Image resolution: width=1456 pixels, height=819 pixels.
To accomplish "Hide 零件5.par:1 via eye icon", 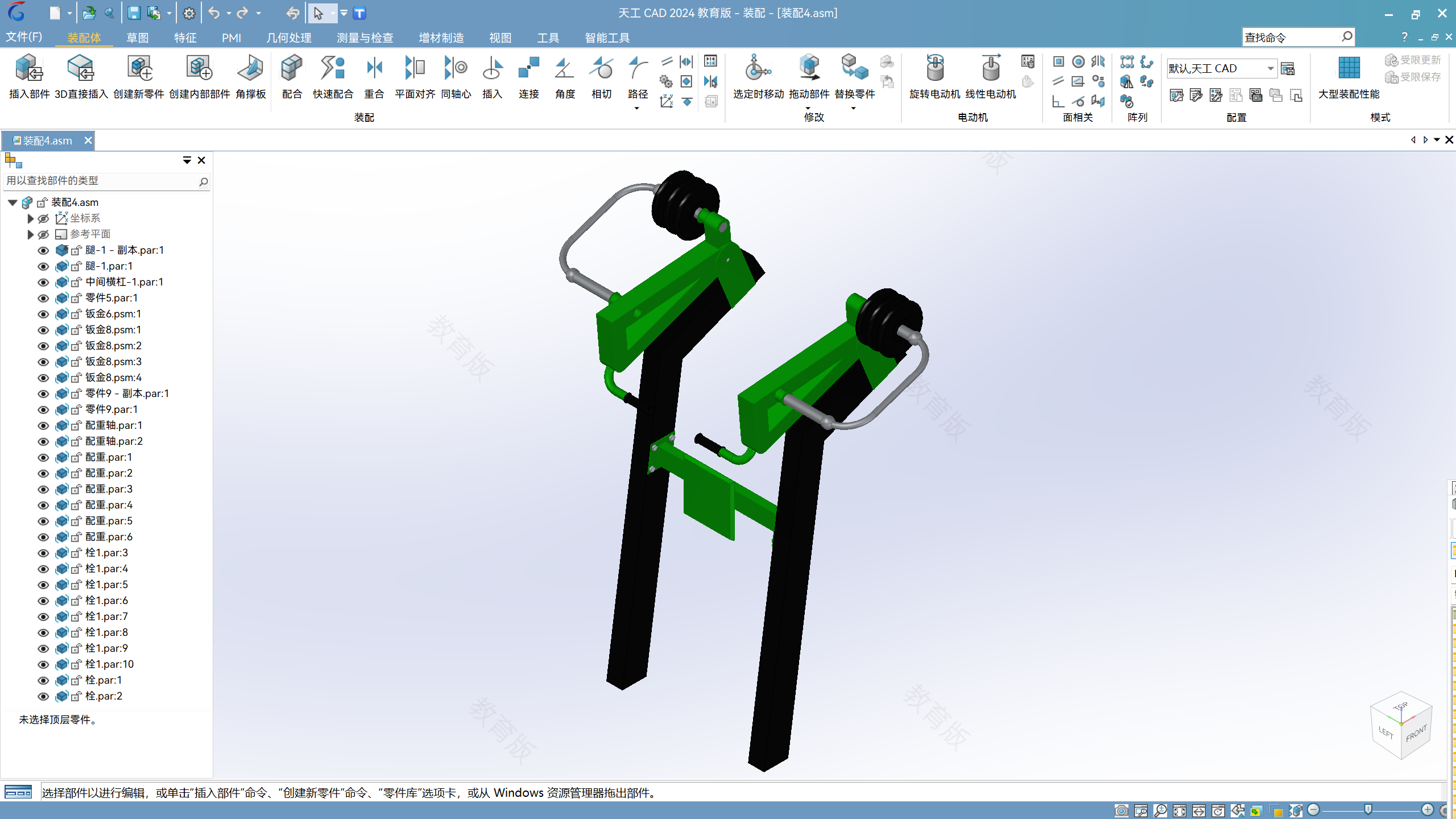I will click(x=43, y=298).
